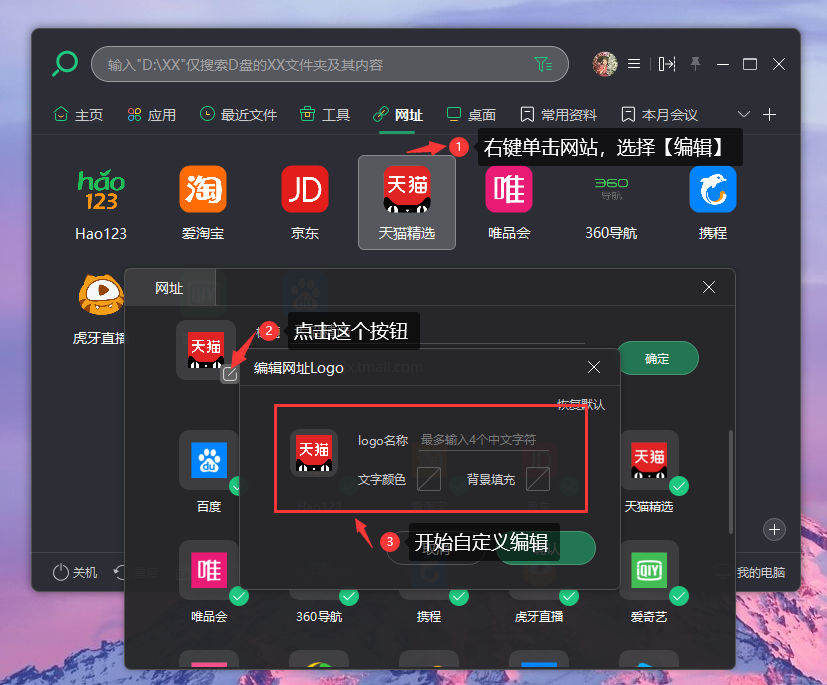This screenshot has height=685, width=827.
Task: Click the green search magnifier icon
Action: coord(65,64)
